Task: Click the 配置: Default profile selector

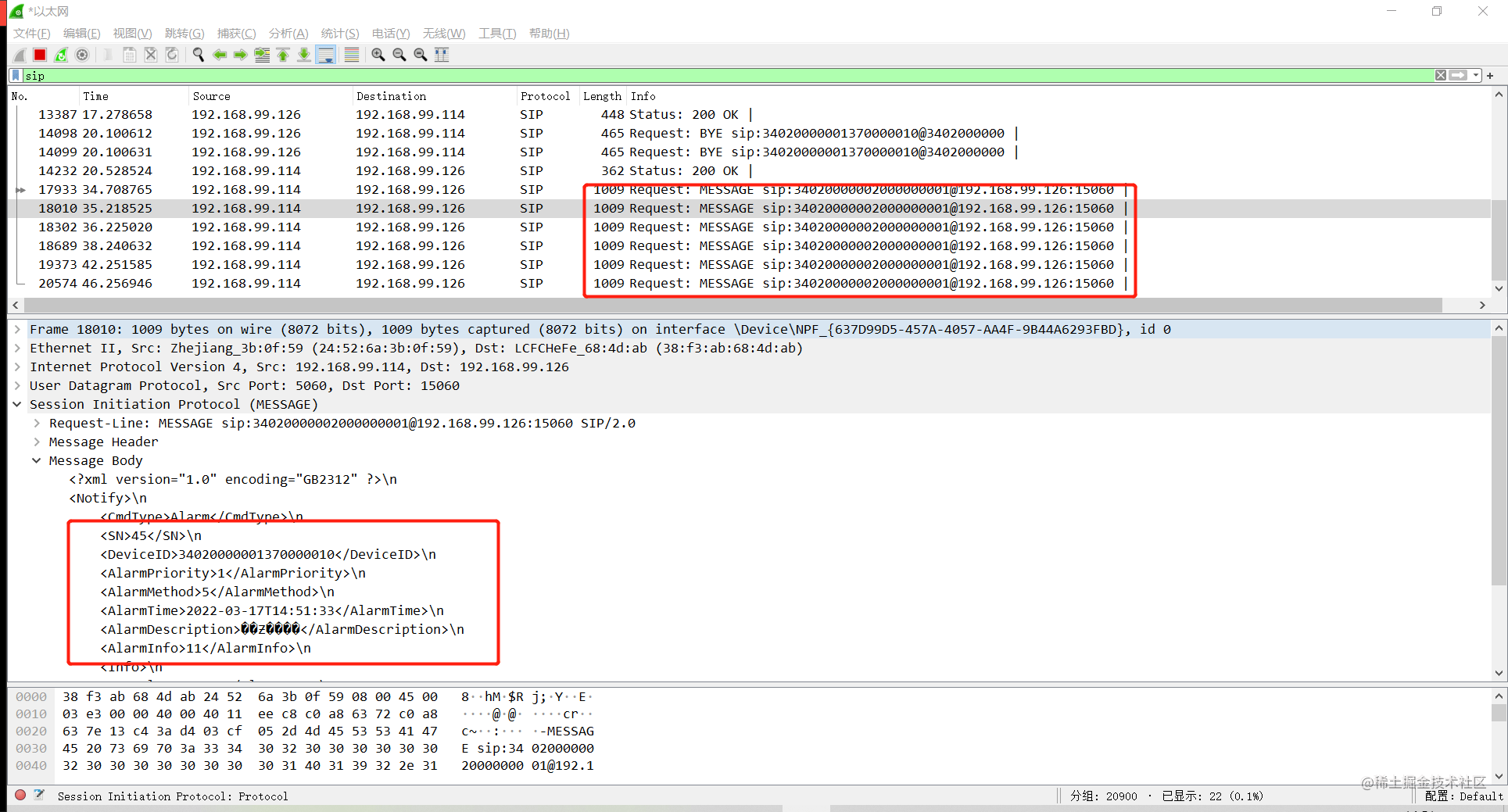Action: pyautogui.click(x=1463, y=796)
